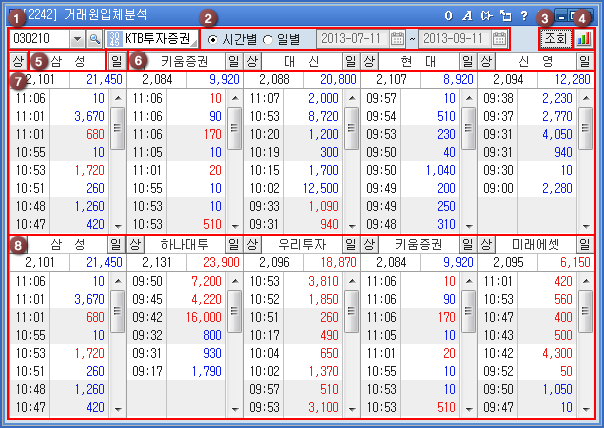Click the 상 tab beside 우리투자 column
Viewport: 604px width, 428px height.
point(252,245)
